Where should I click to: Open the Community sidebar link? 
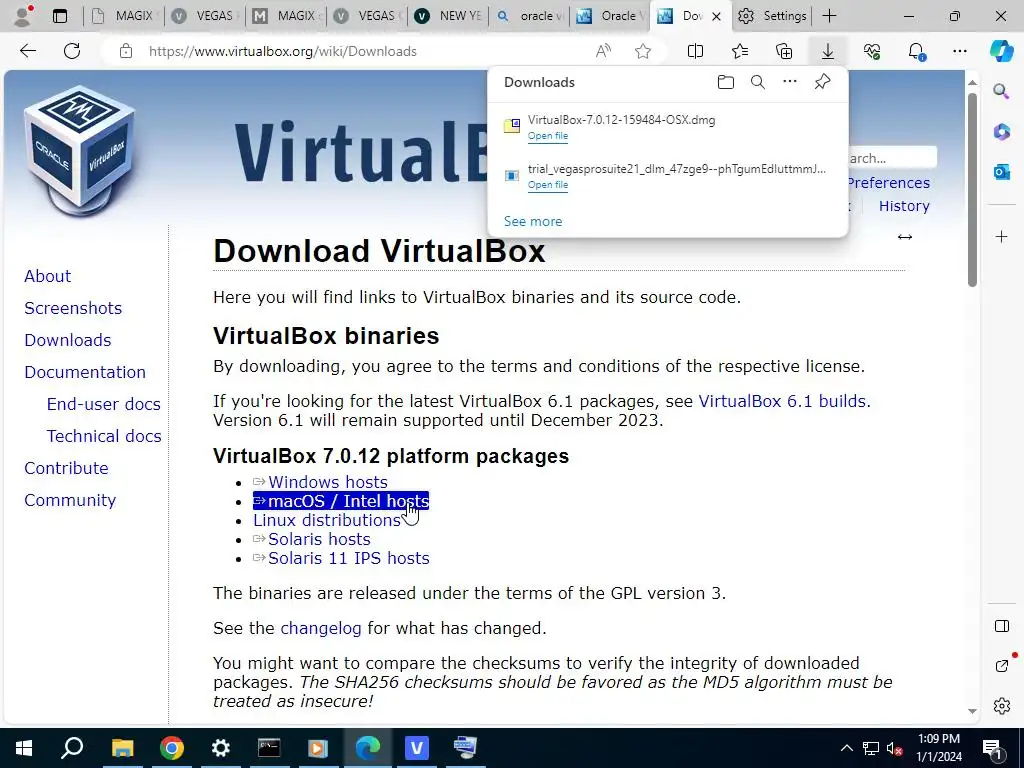70,500
